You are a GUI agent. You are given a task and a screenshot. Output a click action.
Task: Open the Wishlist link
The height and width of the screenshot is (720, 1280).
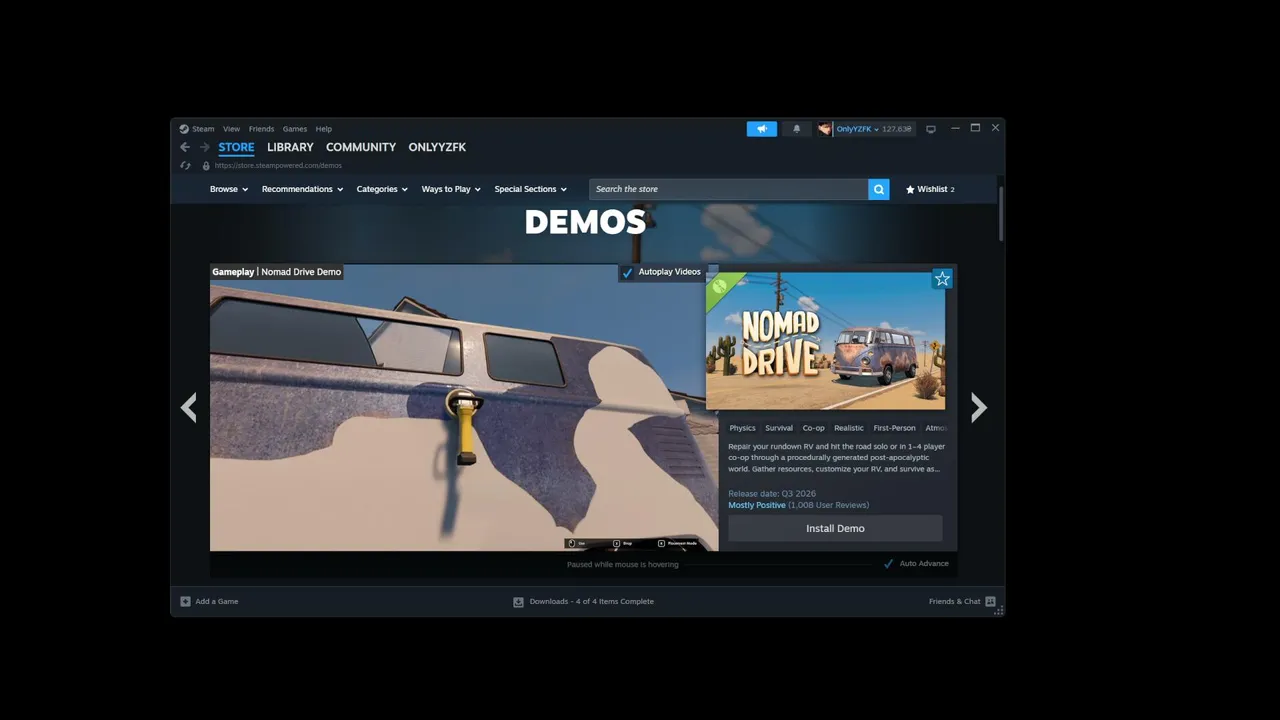[x=930, y=189]
